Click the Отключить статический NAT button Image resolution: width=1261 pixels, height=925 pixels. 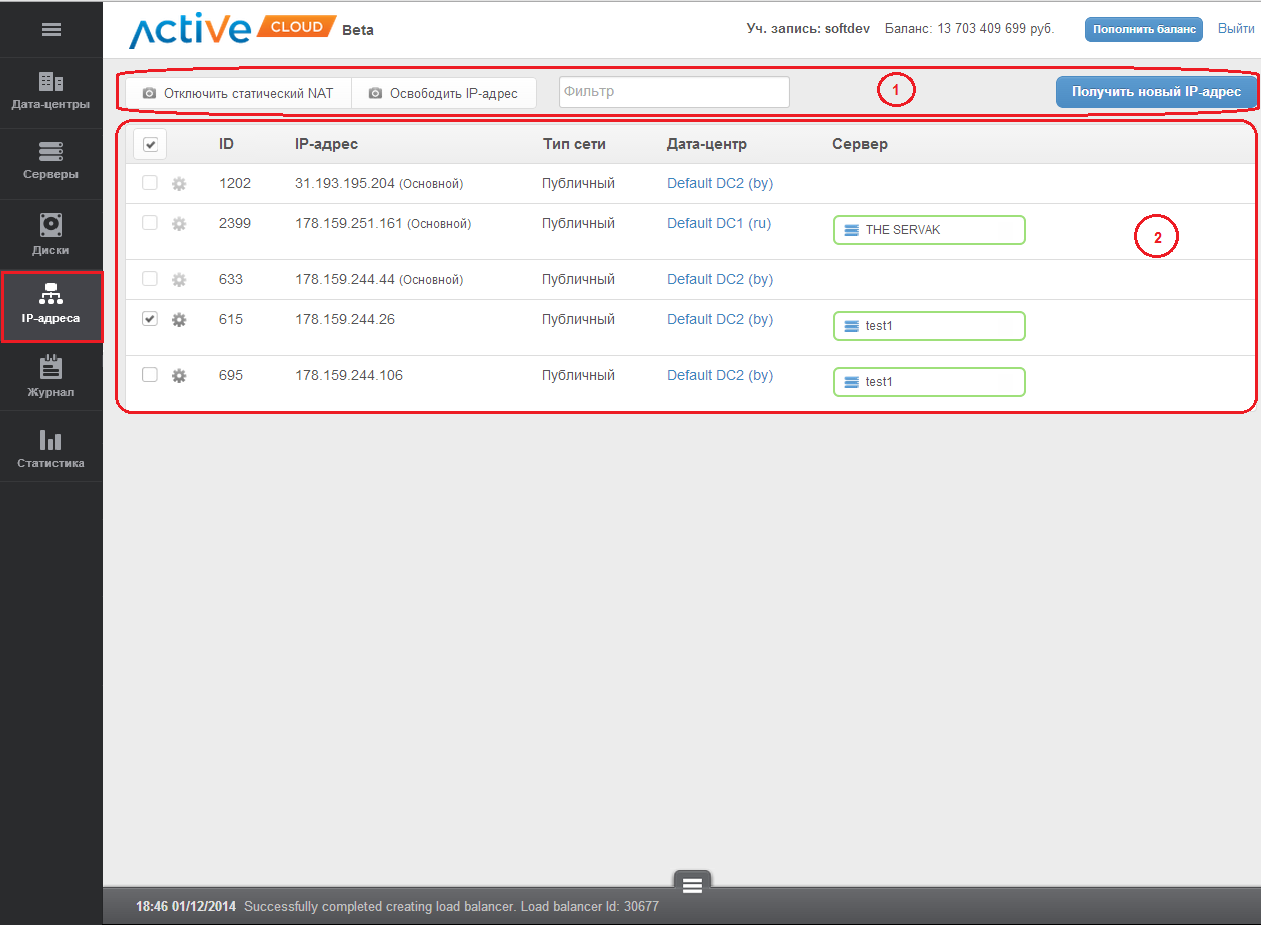click(238, 93)
